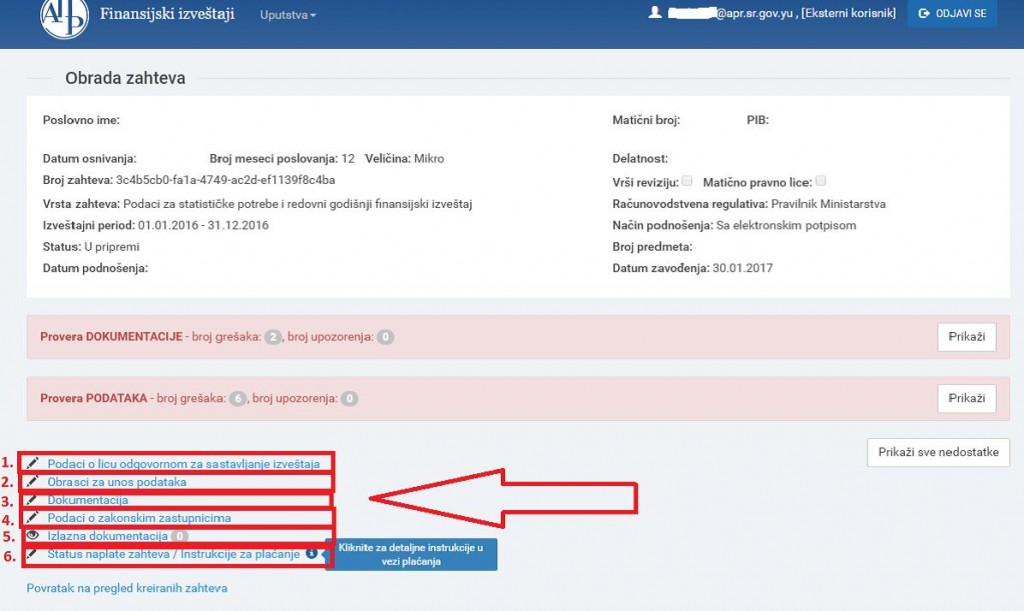The width and height of the screenshot is (1024, 611).
Task: Click pencil icon next to Obrasci za unos podataka
Action: (x=33, y=481)
